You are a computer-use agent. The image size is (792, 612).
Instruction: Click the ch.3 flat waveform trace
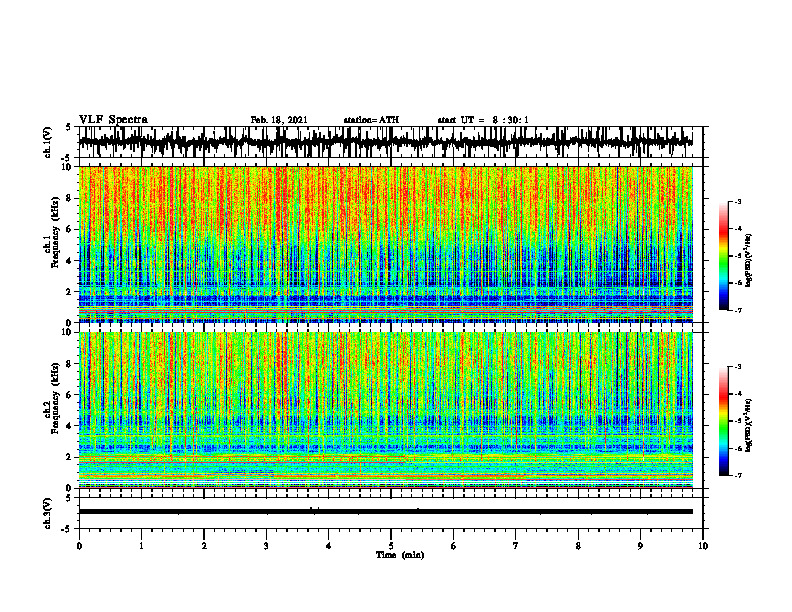click(386, 512)
